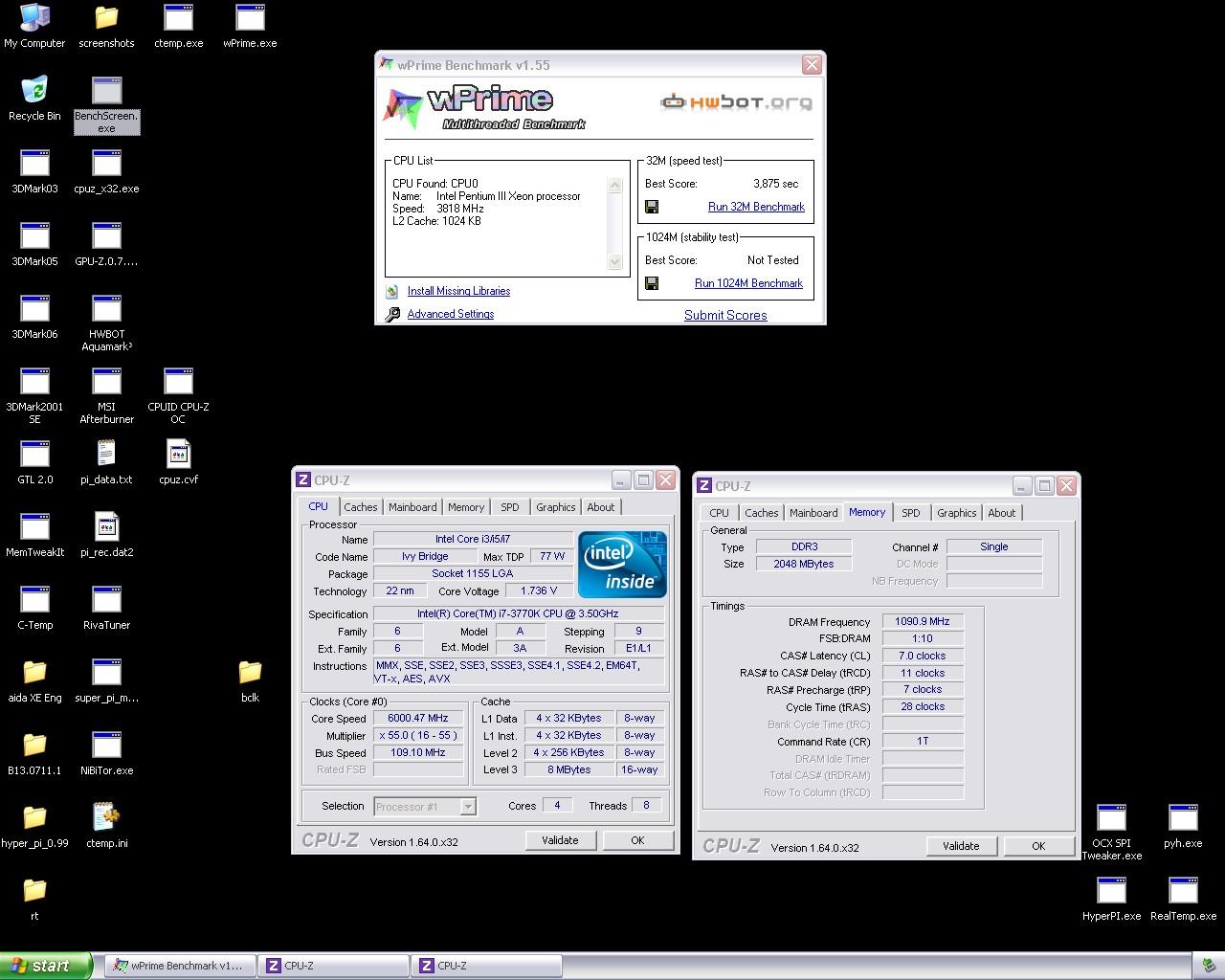Open the bclk folder icon
Screen dimensions: 1225x980
(x=250, y=680)
